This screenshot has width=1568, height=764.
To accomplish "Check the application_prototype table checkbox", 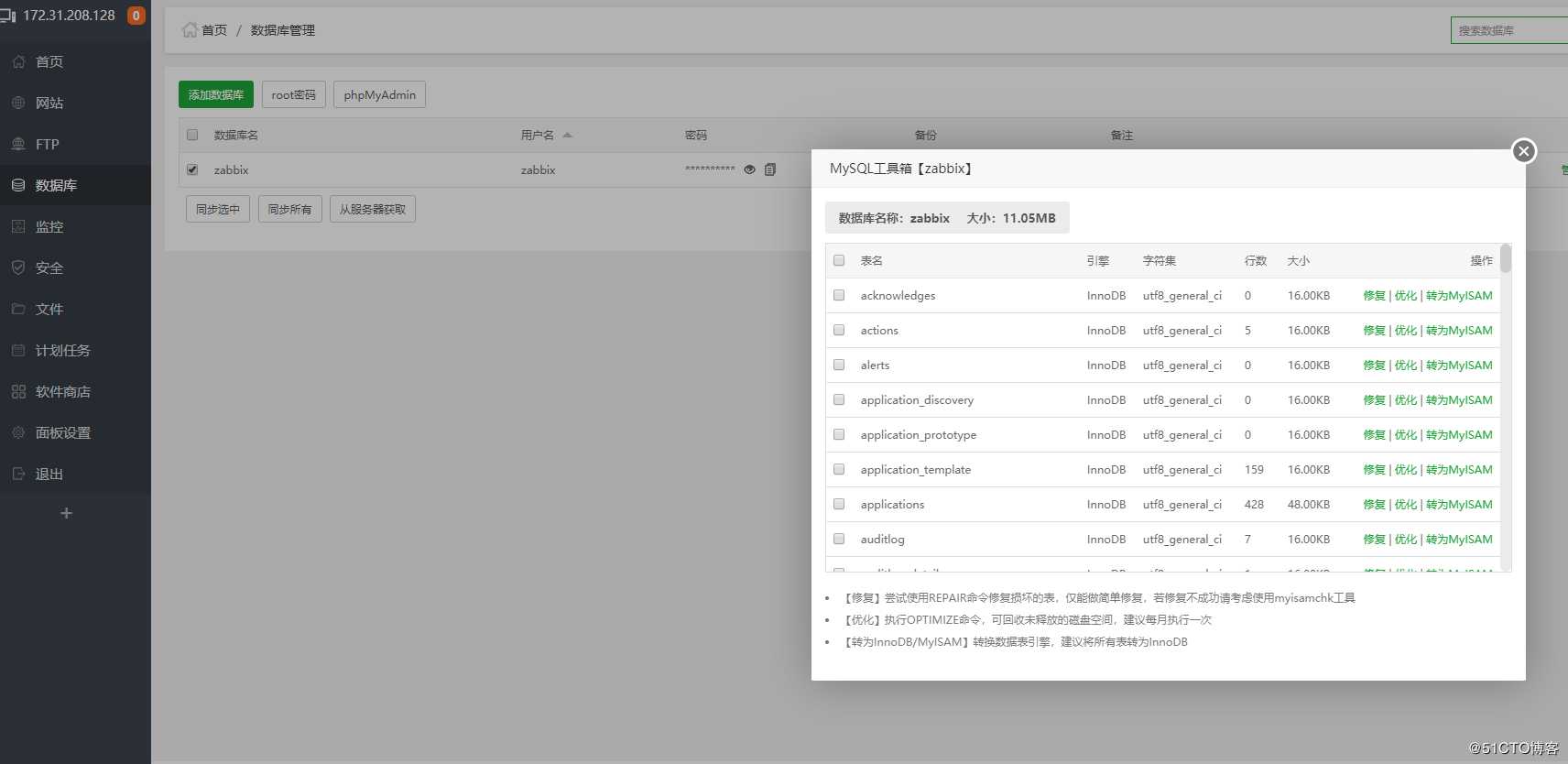I will (x=839, y=434).
